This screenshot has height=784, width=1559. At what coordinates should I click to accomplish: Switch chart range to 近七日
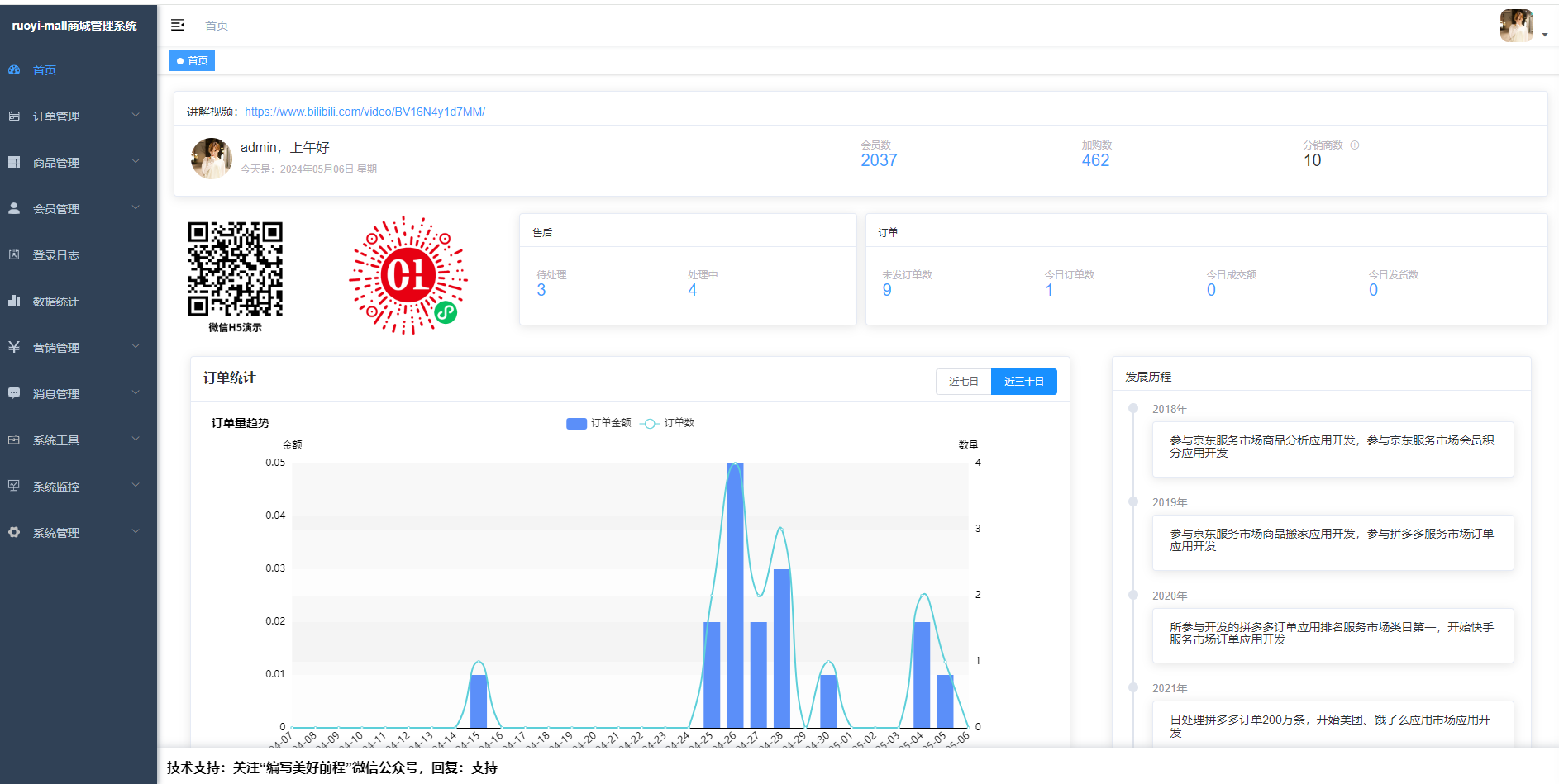pyautogui.click(x=963, y=382)
